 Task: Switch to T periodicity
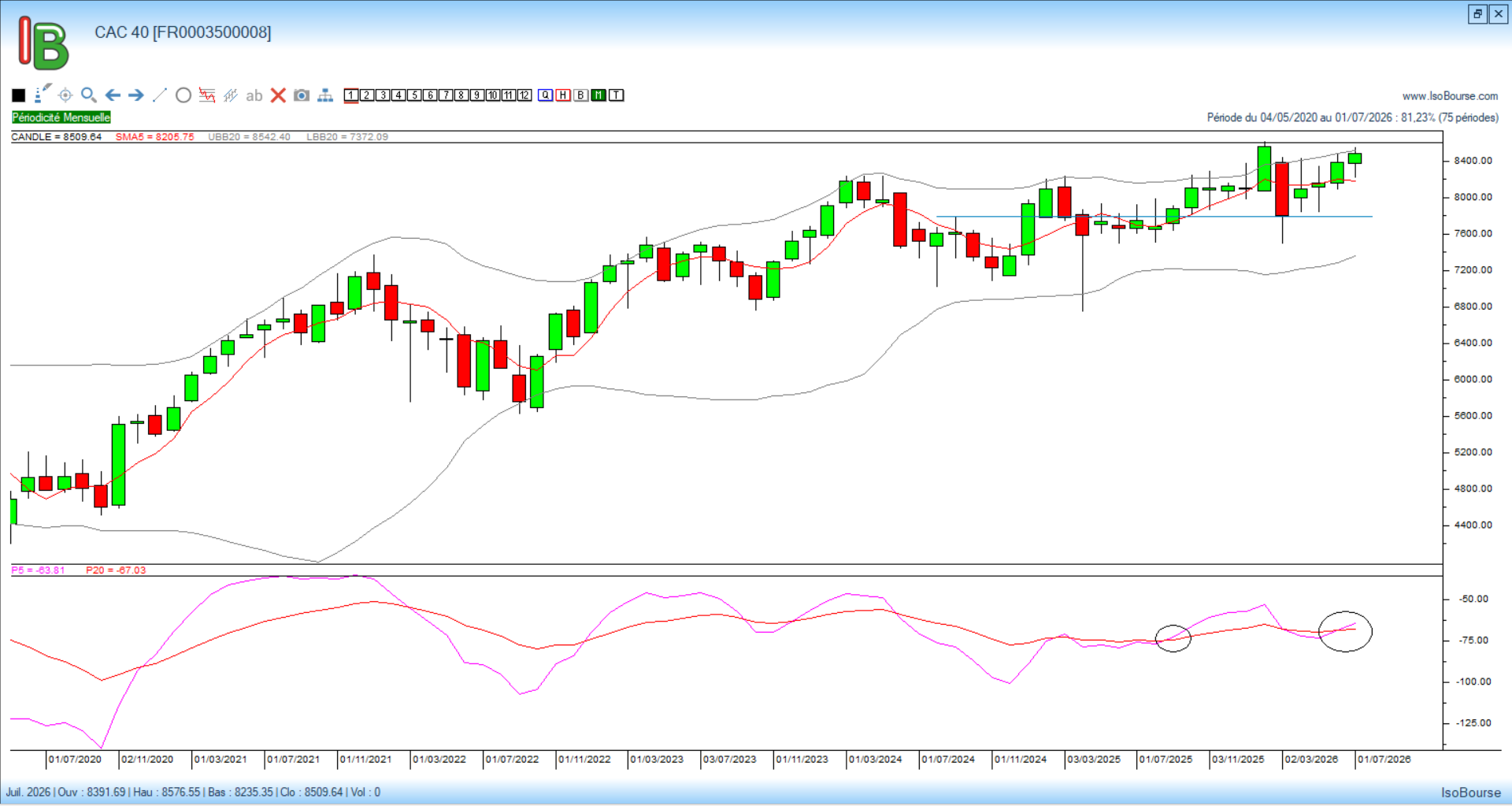tap(617, 95)
